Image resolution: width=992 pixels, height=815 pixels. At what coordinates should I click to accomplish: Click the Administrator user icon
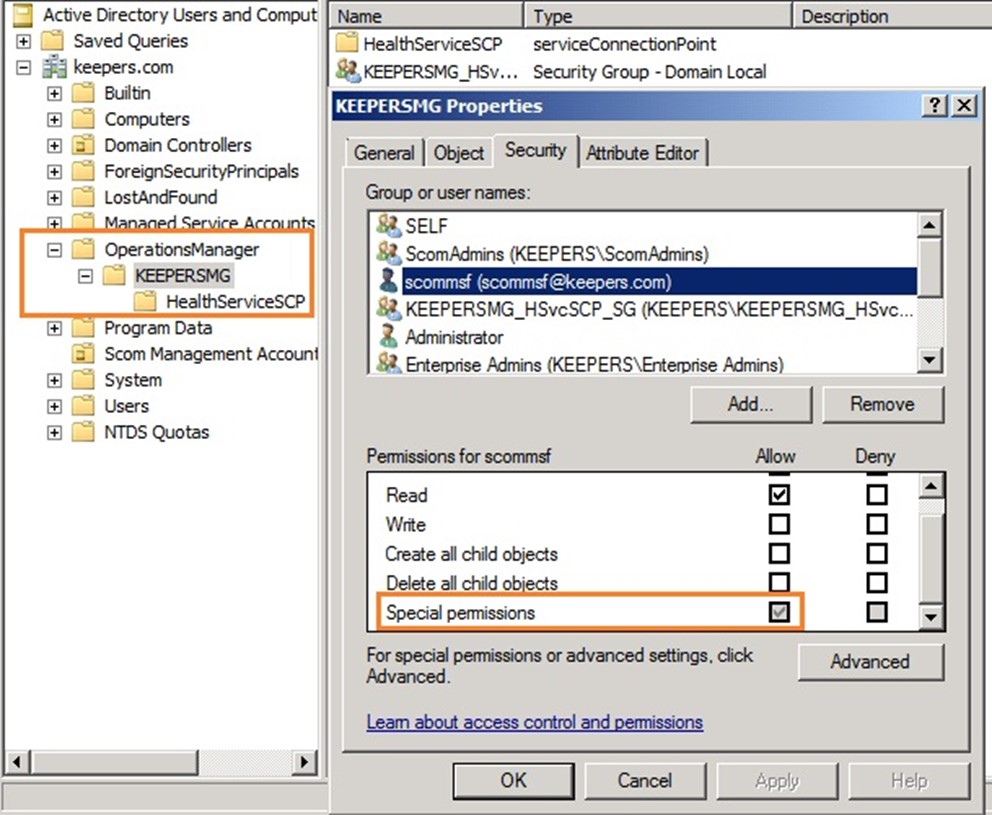pyautogui.click(x=388, y=336)
